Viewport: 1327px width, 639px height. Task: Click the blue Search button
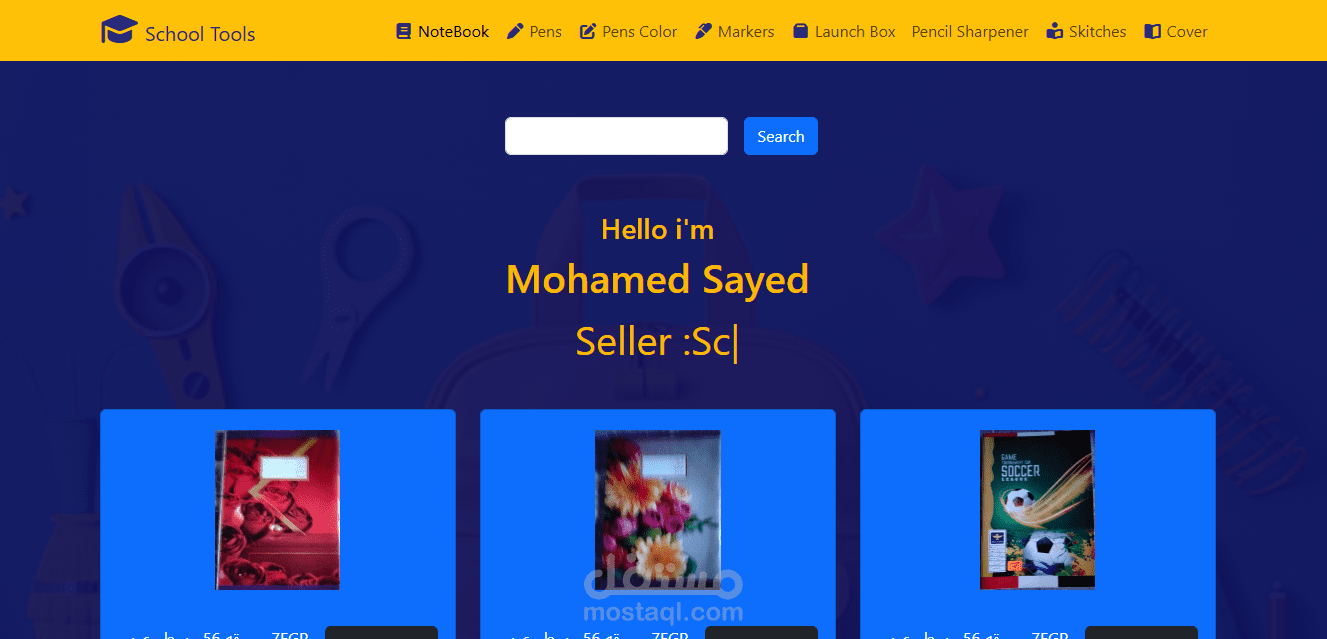(781, 136)
